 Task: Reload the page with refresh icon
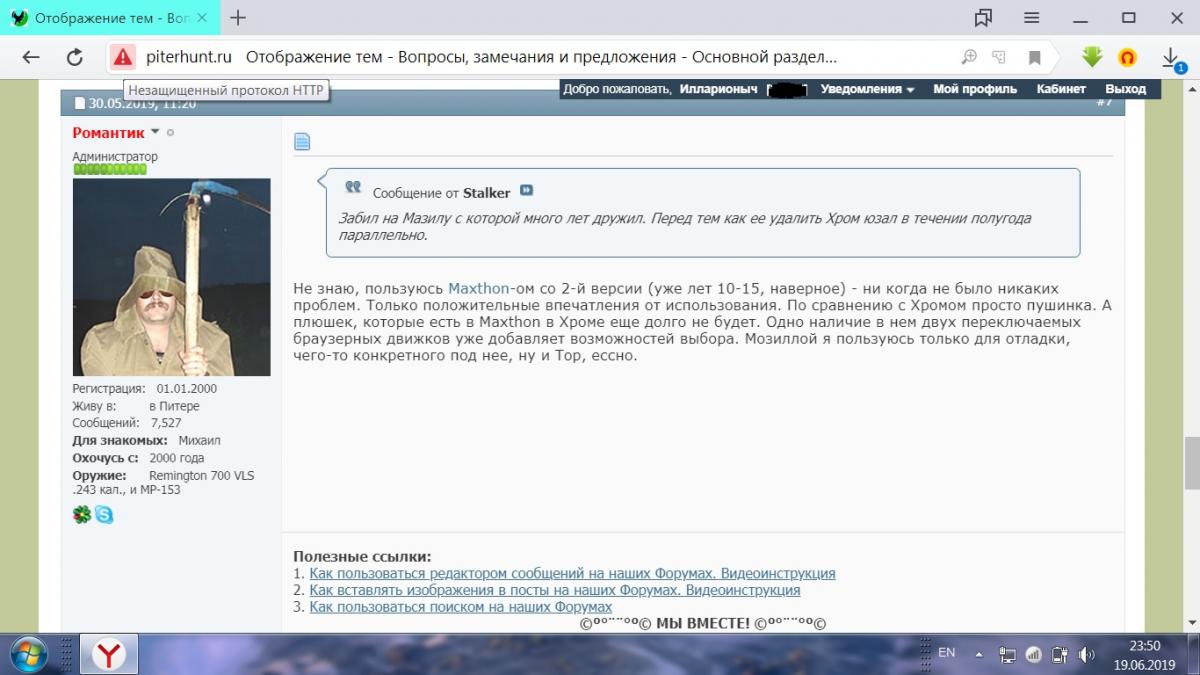[x=74, y=58]
